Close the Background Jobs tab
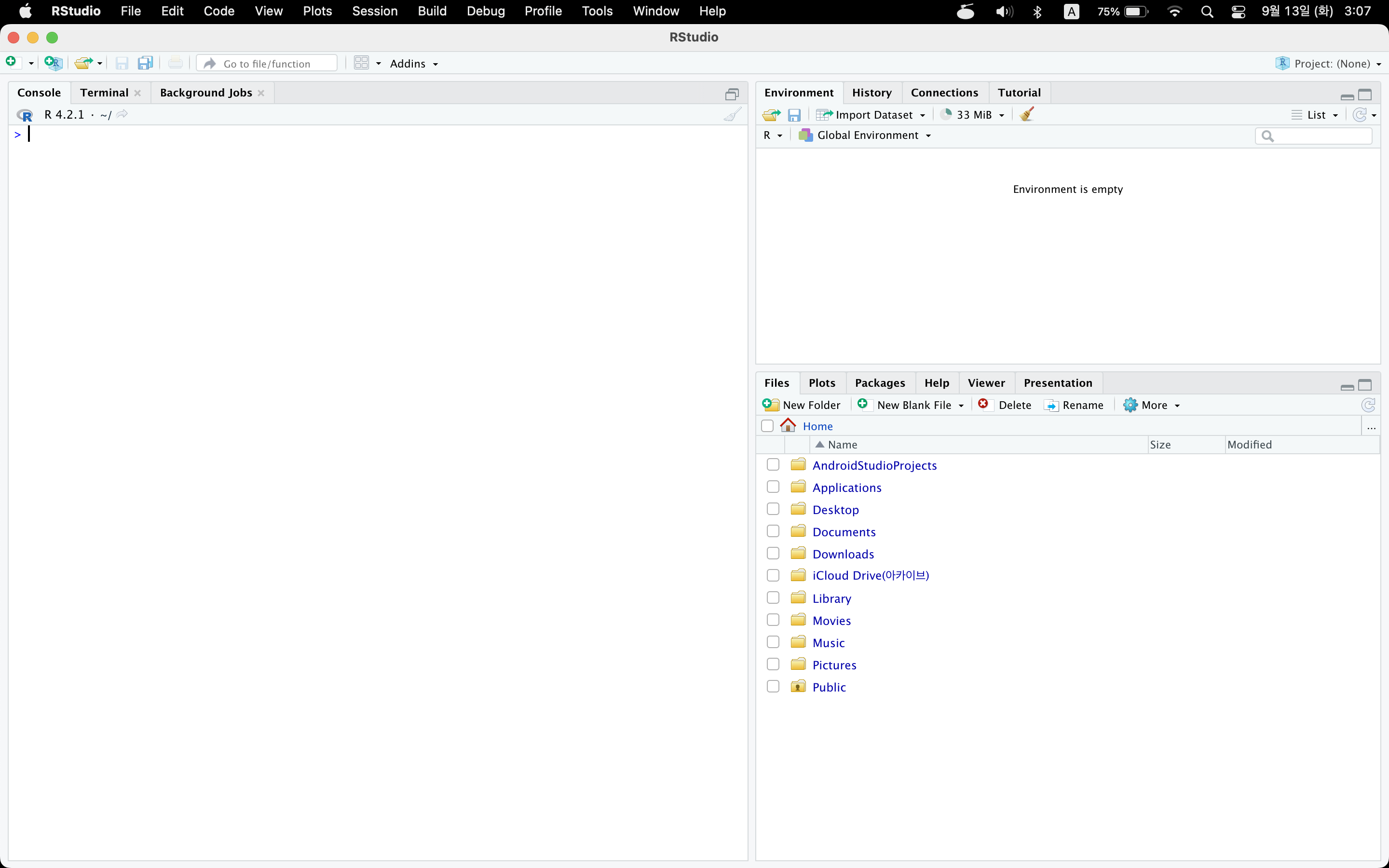The image size is (1389, 868). point(261,93)
